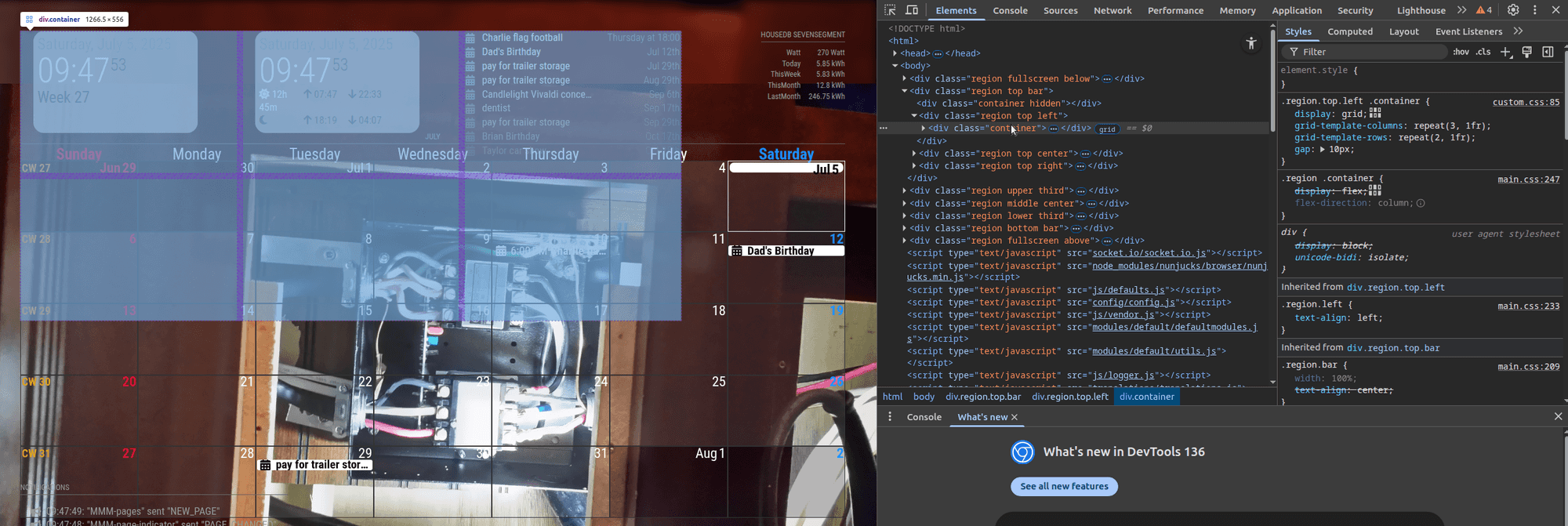Click Dad's Birthday event in the calendar grid
This screenshot has width=1568, height=526.
click(x=786, y=251)
